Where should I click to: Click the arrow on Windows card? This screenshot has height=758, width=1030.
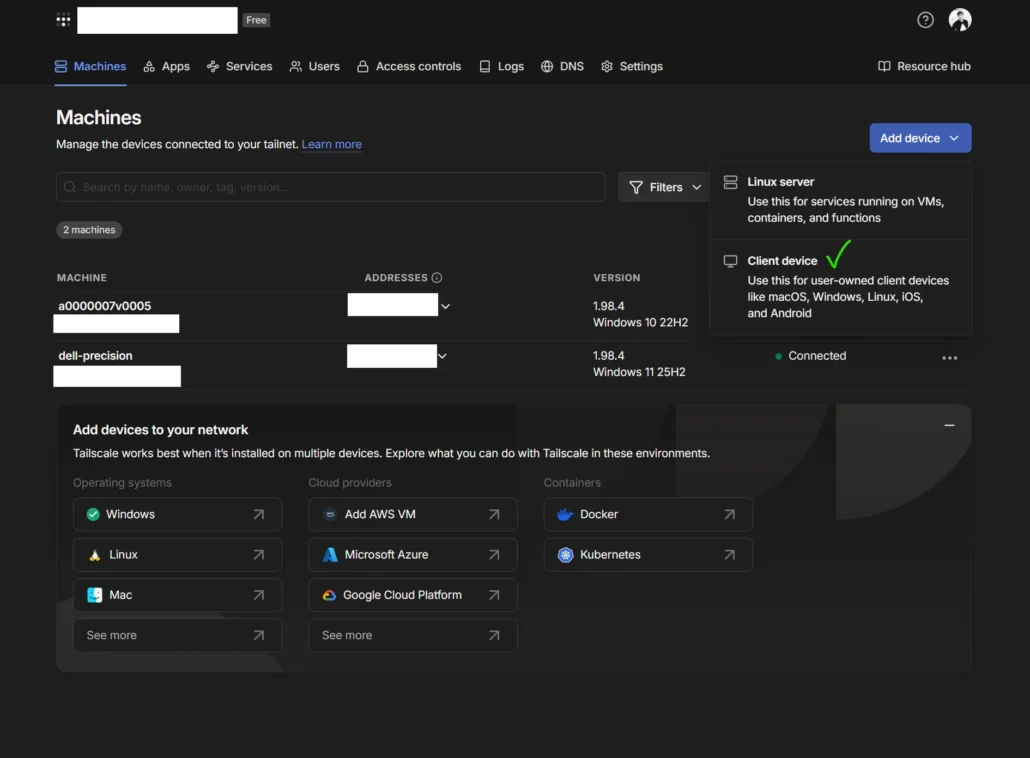259,514
